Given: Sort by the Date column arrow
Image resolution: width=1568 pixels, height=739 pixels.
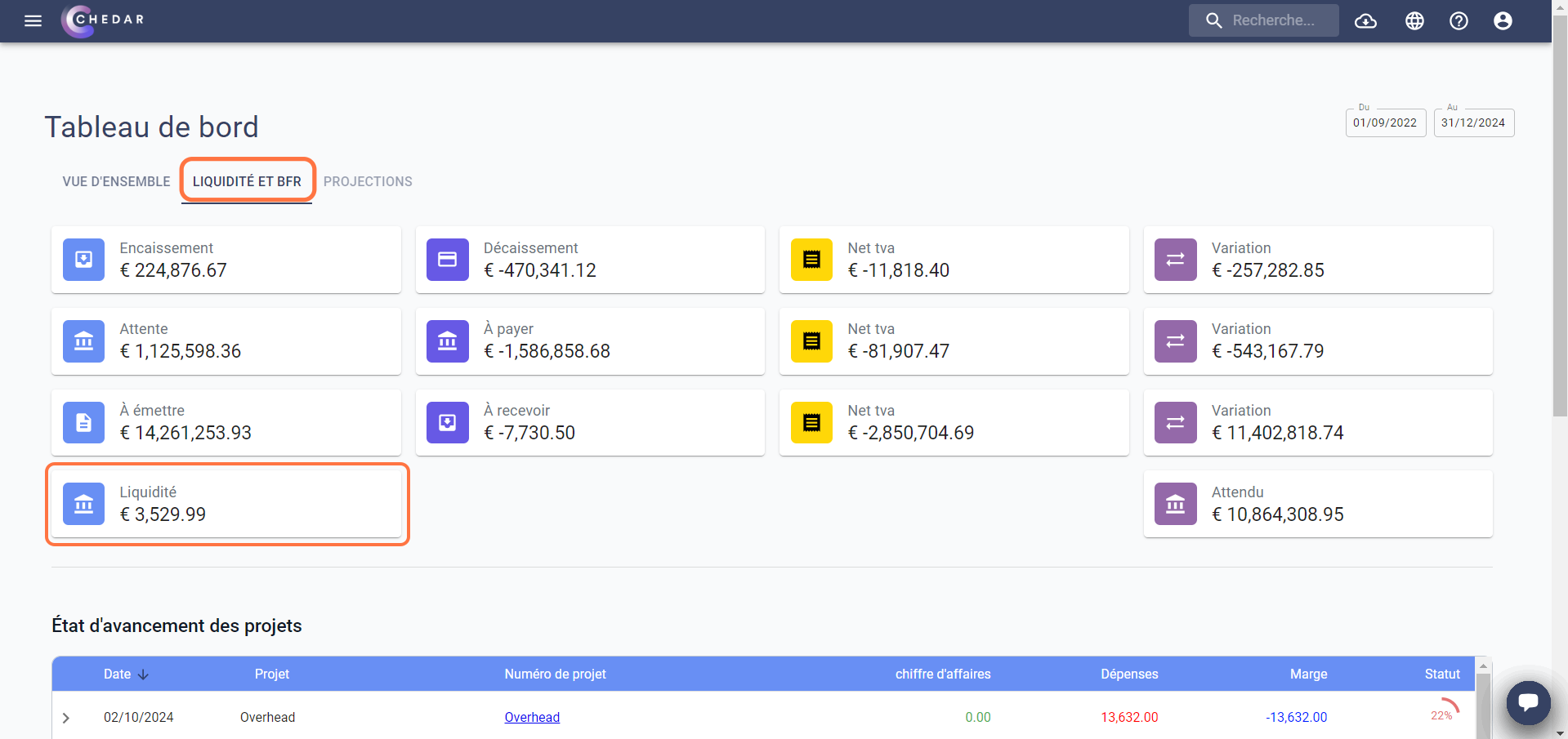Looking at the screenshot, I should point(144,674).
